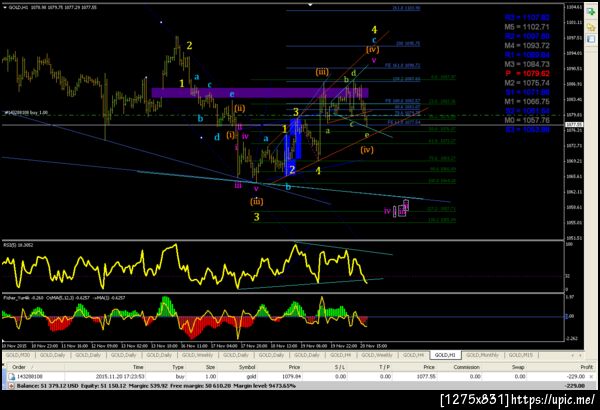Switch to the GOLD,M15 chart tab
Viewport: 600px width, 410px height.
(520, 355)
